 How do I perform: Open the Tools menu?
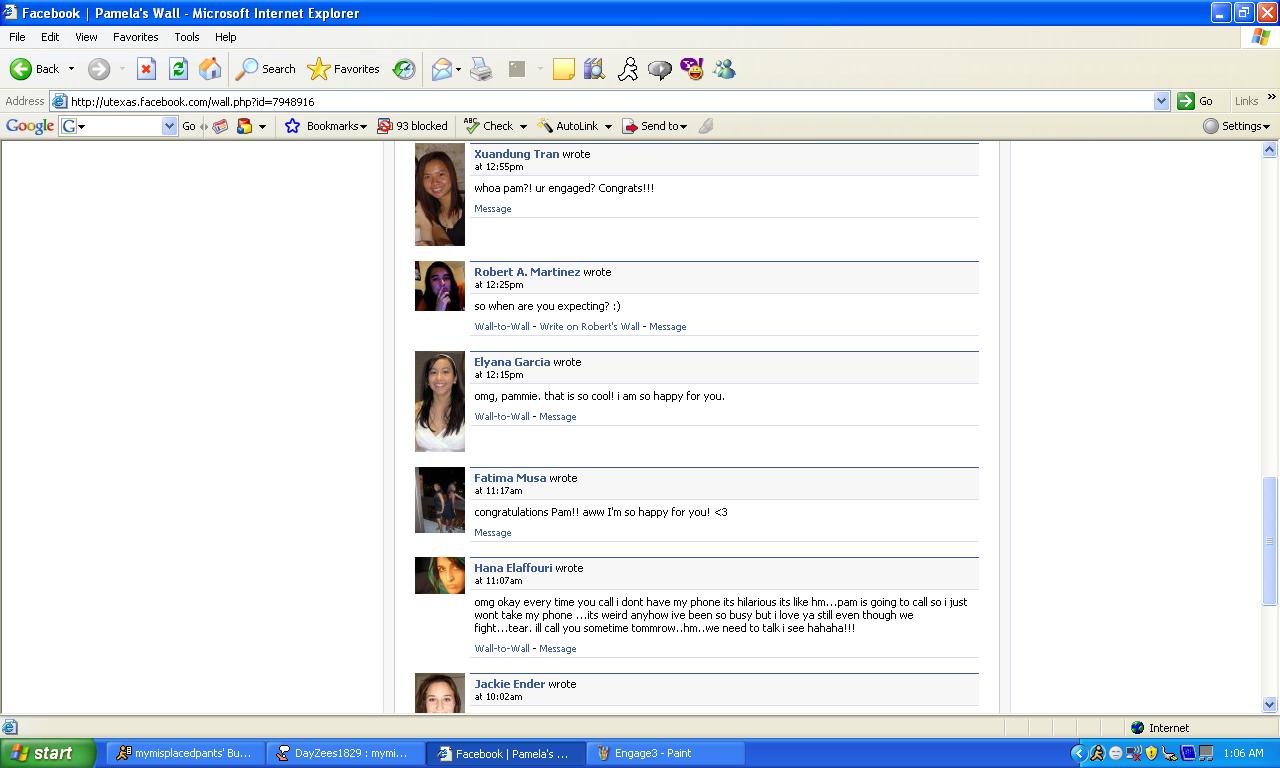[187, 37]
